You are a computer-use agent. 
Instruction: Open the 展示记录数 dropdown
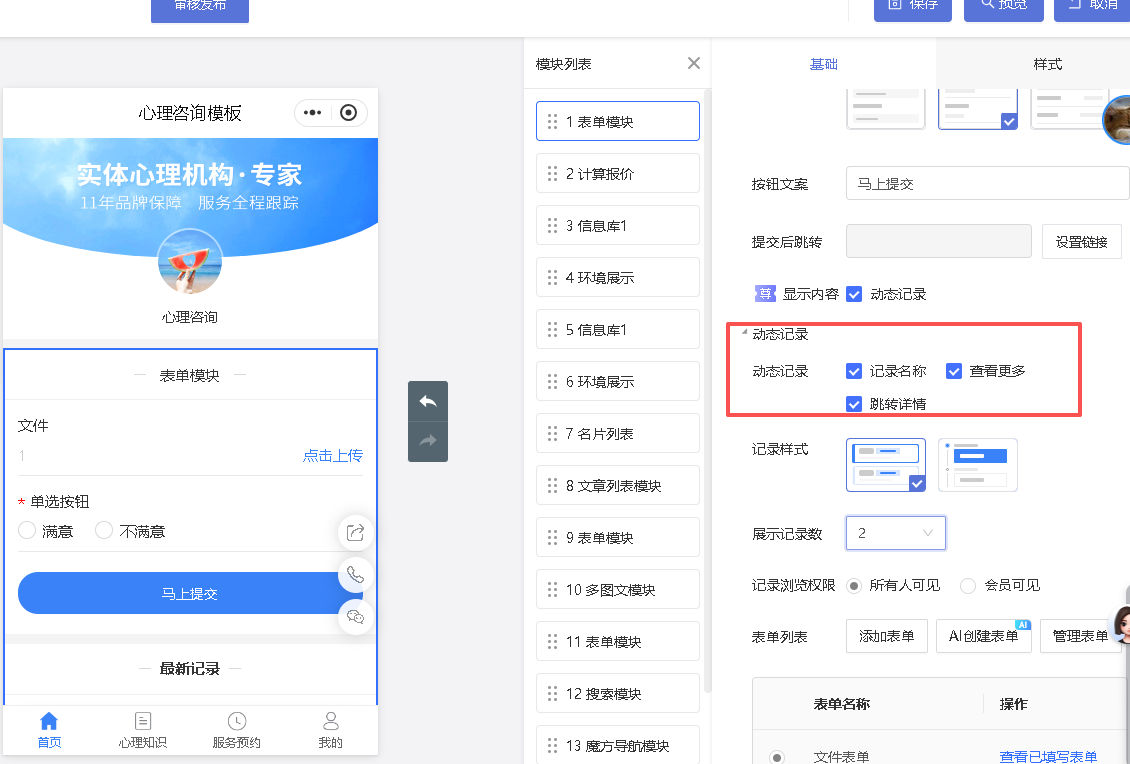pos(895,533)
